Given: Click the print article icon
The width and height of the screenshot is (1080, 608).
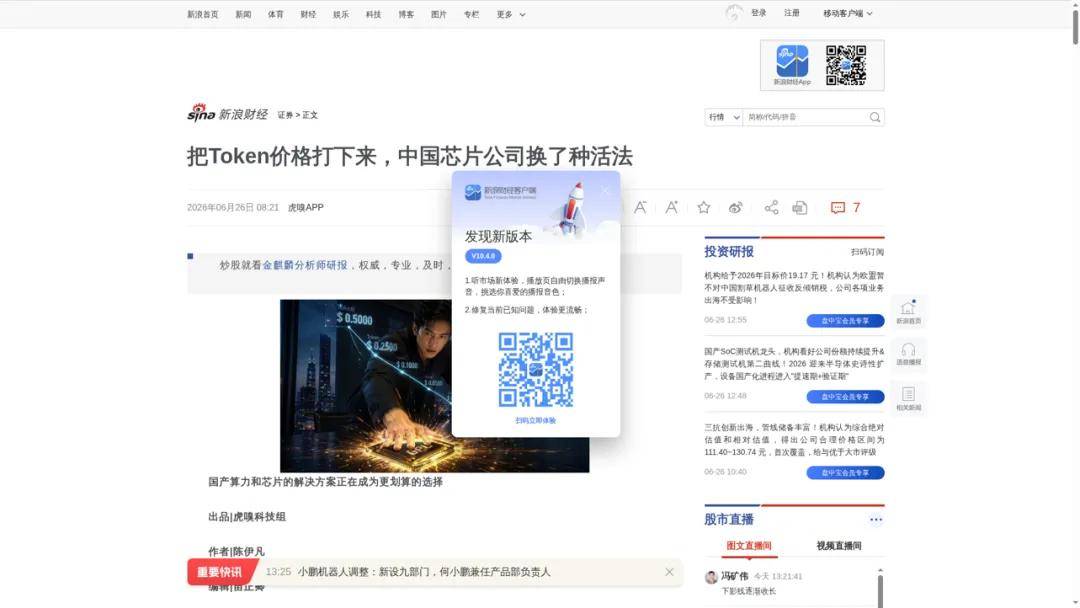Looking at the screenshot, I should click(x=800, y=207).
